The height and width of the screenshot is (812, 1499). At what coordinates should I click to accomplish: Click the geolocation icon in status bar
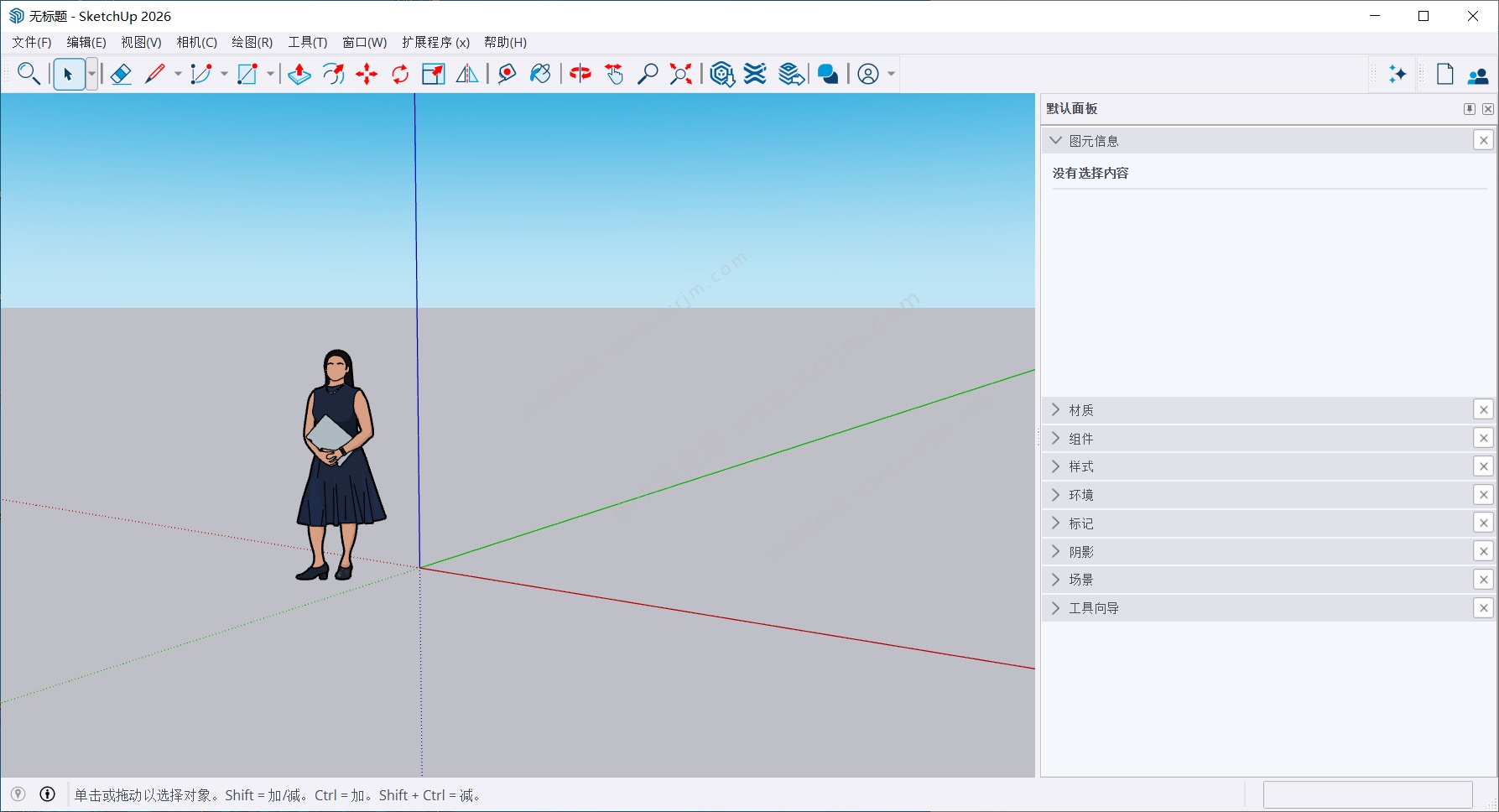(18, 794)
